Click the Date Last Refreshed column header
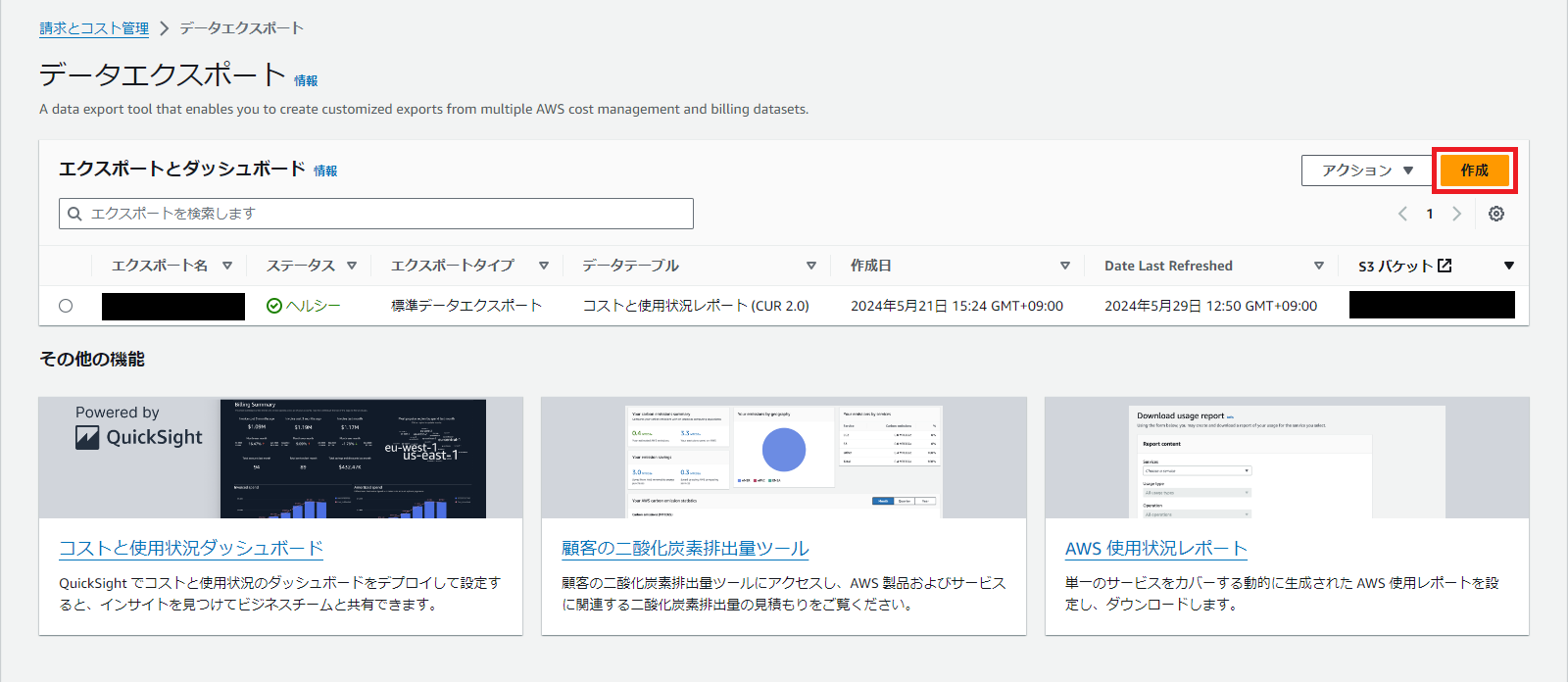Viewport: 1568px width, 682px height. tap(1168, 266)
